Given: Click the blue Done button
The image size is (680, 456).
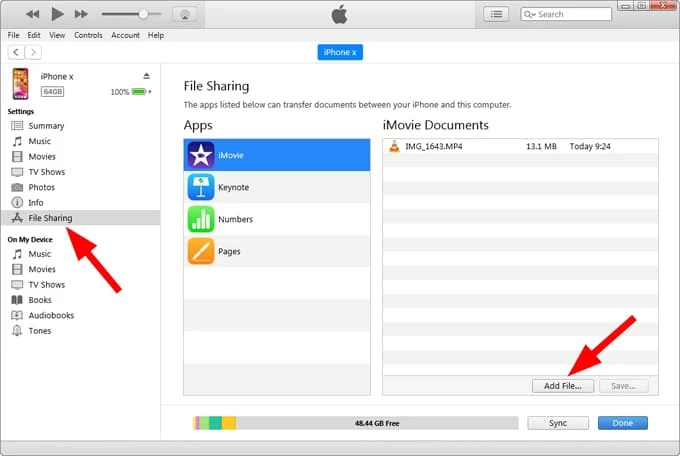Looking at the screenshot, I should (x=622, y=423).
